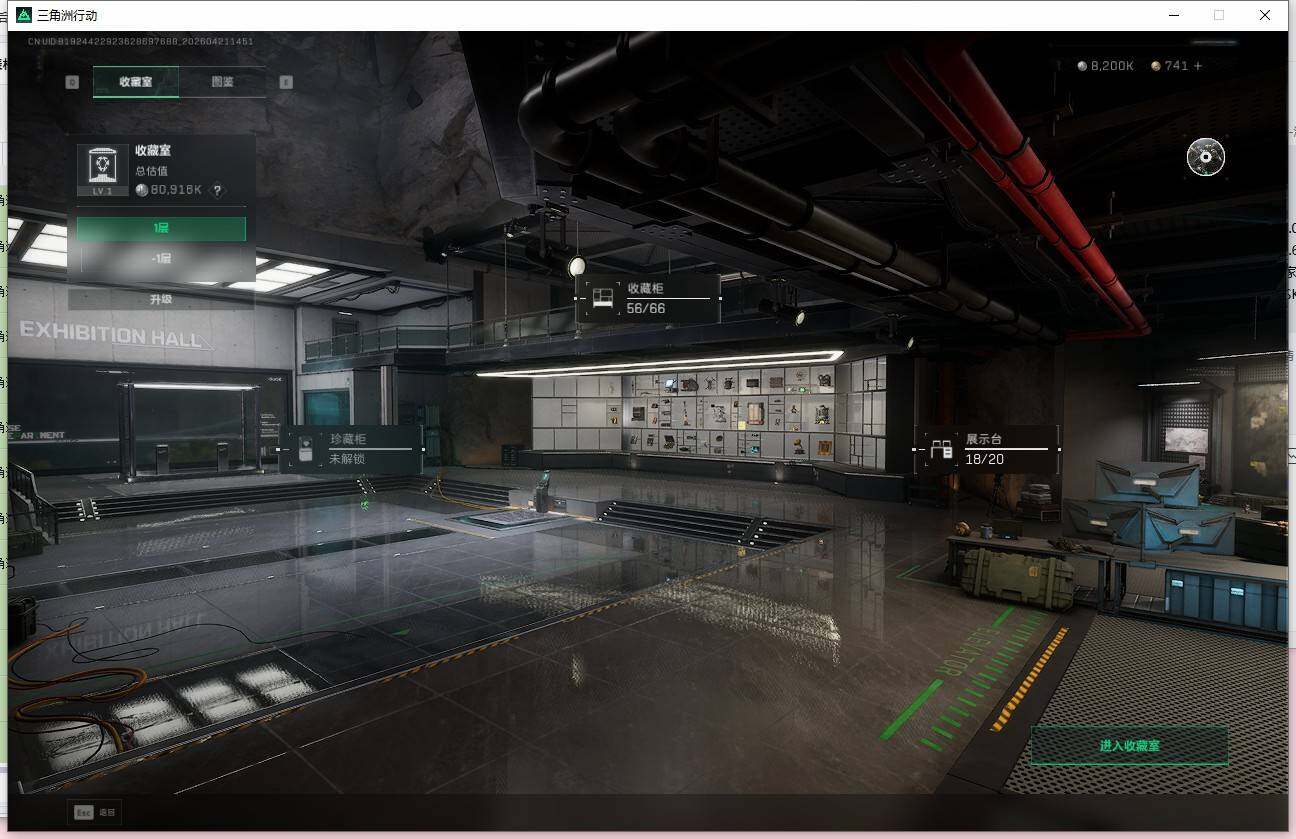Click the 741 gold currency icon
The width and height of the screenshot is (1296, 839).
(x=1156, y=66)
